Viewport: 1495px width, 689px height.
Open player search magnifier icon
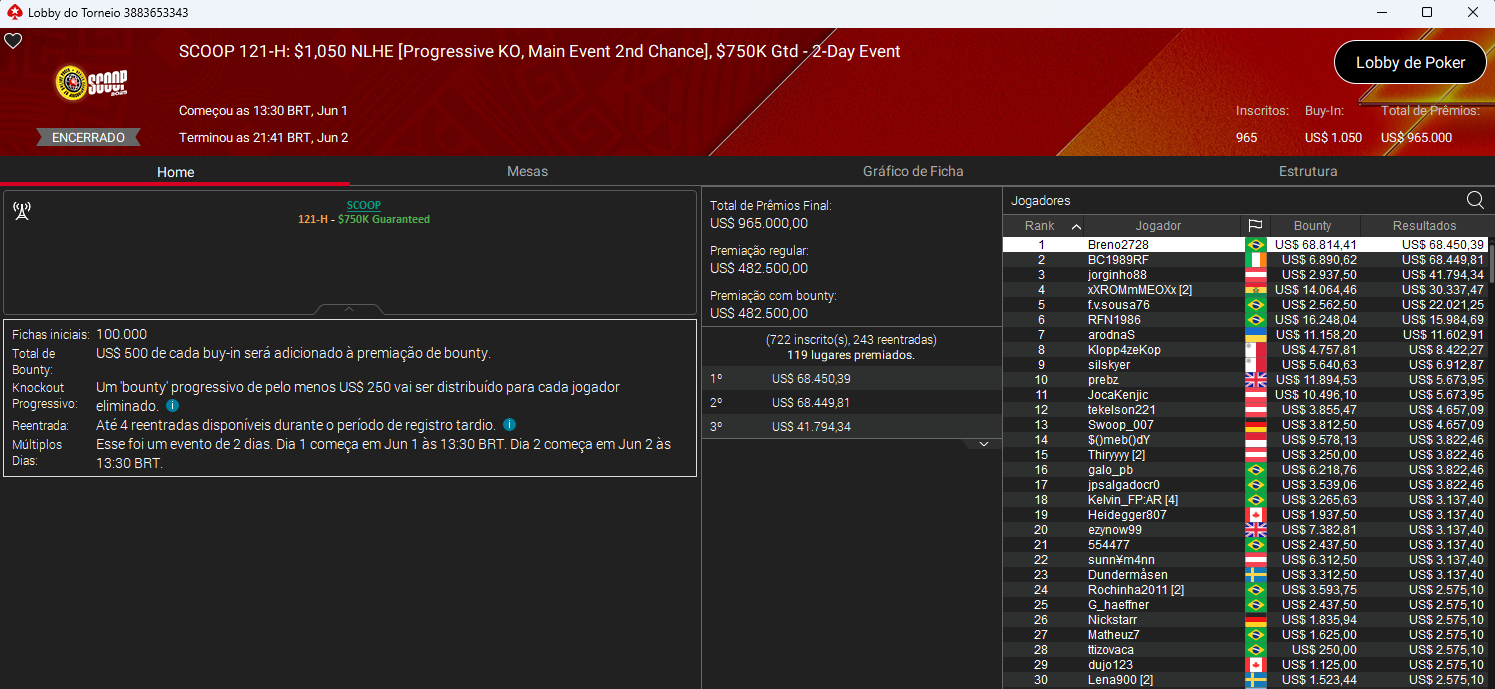1475,200
